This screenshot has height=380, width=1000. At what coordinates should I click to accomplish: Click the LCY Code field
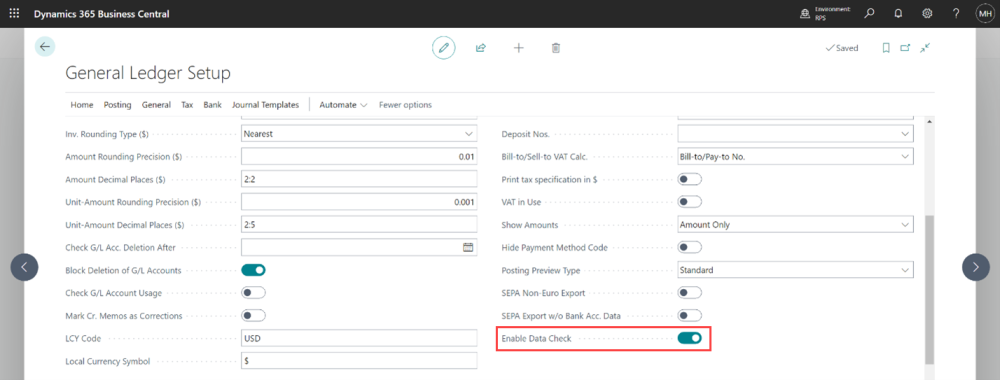[x=359, y=339]
